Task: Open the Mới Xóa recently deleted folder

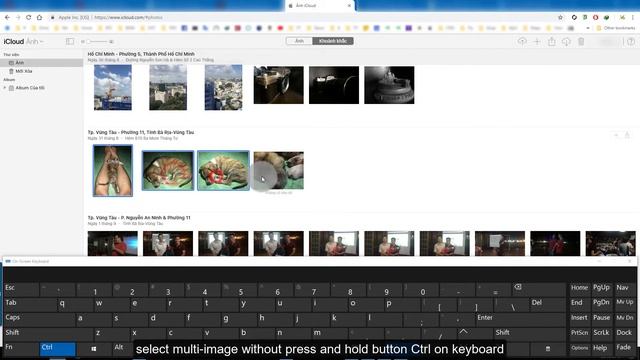Action: coord(24,71)
